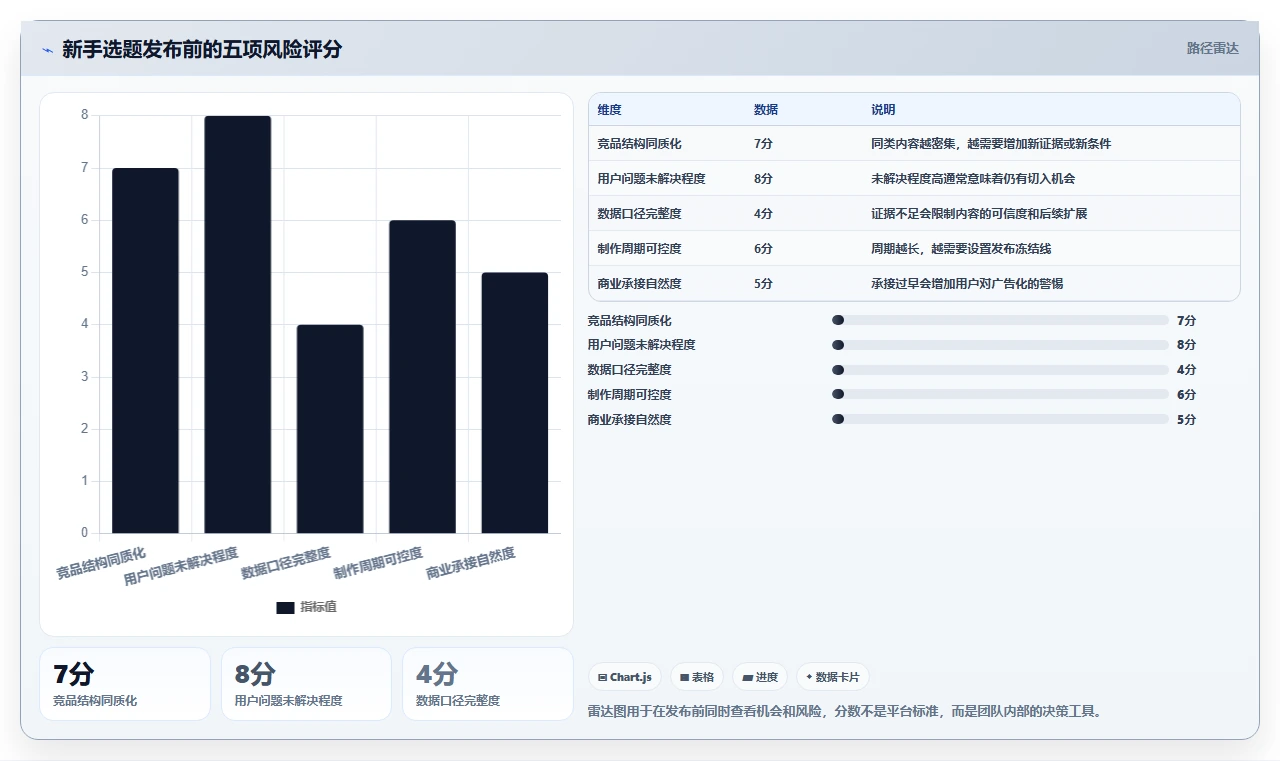Viewport: 1280px width, 761px height.
Task: Click description 未解决程度高通常意味着仍有切入机会
Action: [x=973, y=179]
